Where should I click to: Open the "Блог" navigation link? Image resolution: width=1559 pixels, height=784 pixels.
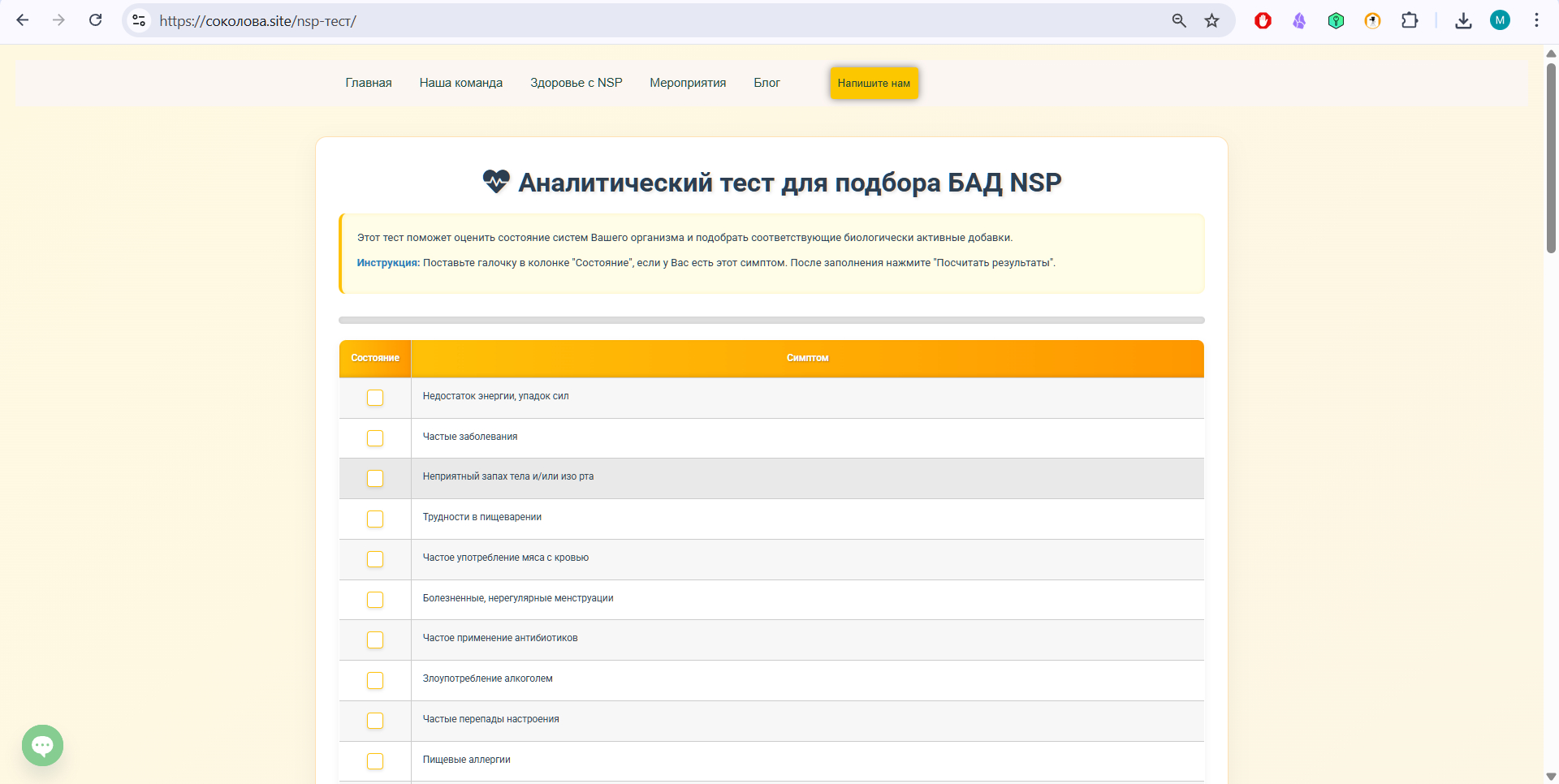coord(767,83)
